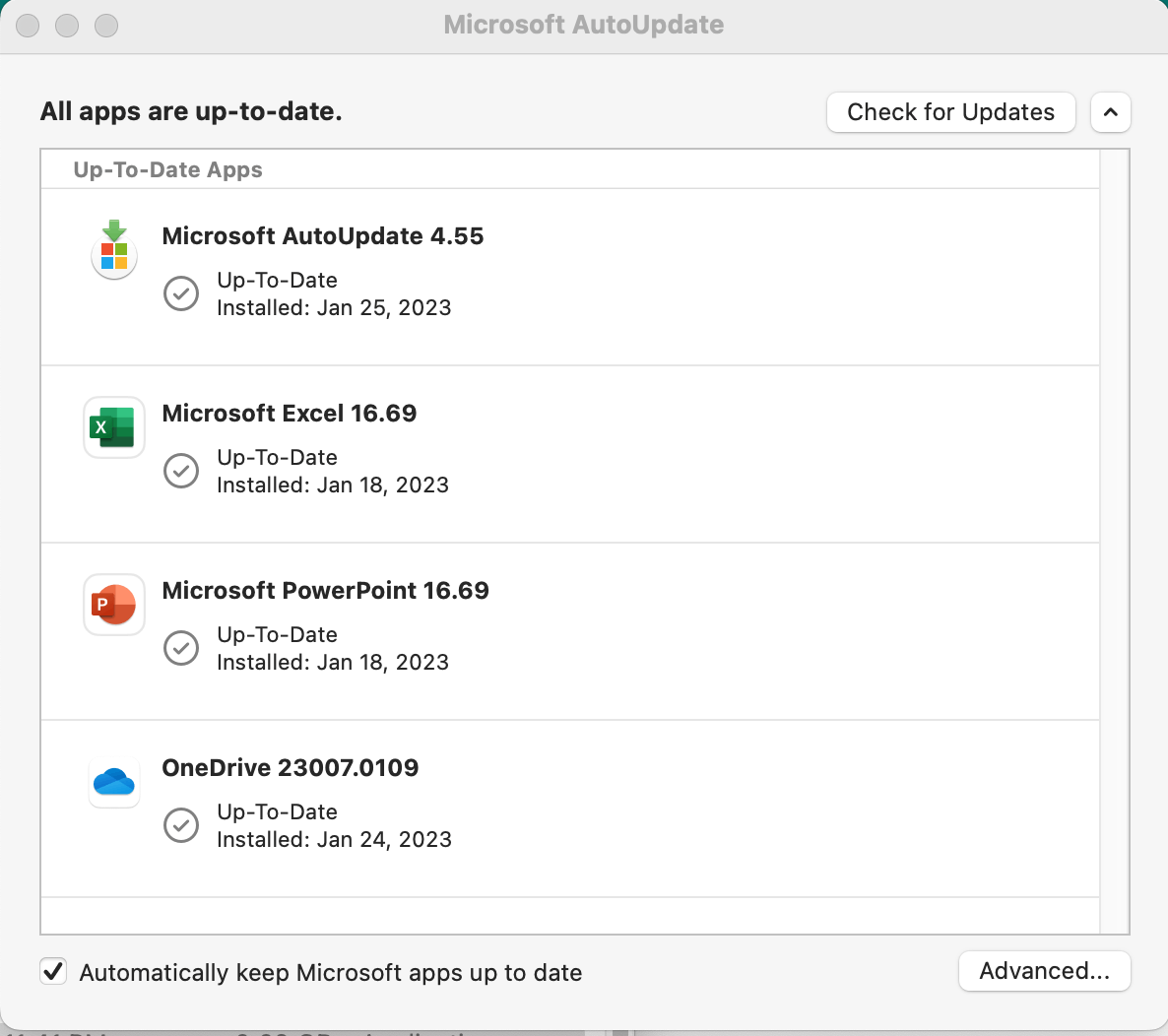Open the Advanced... settings
Image resolution: width=1168 pixels, height=1036 pixels.
pos(1044,971)
